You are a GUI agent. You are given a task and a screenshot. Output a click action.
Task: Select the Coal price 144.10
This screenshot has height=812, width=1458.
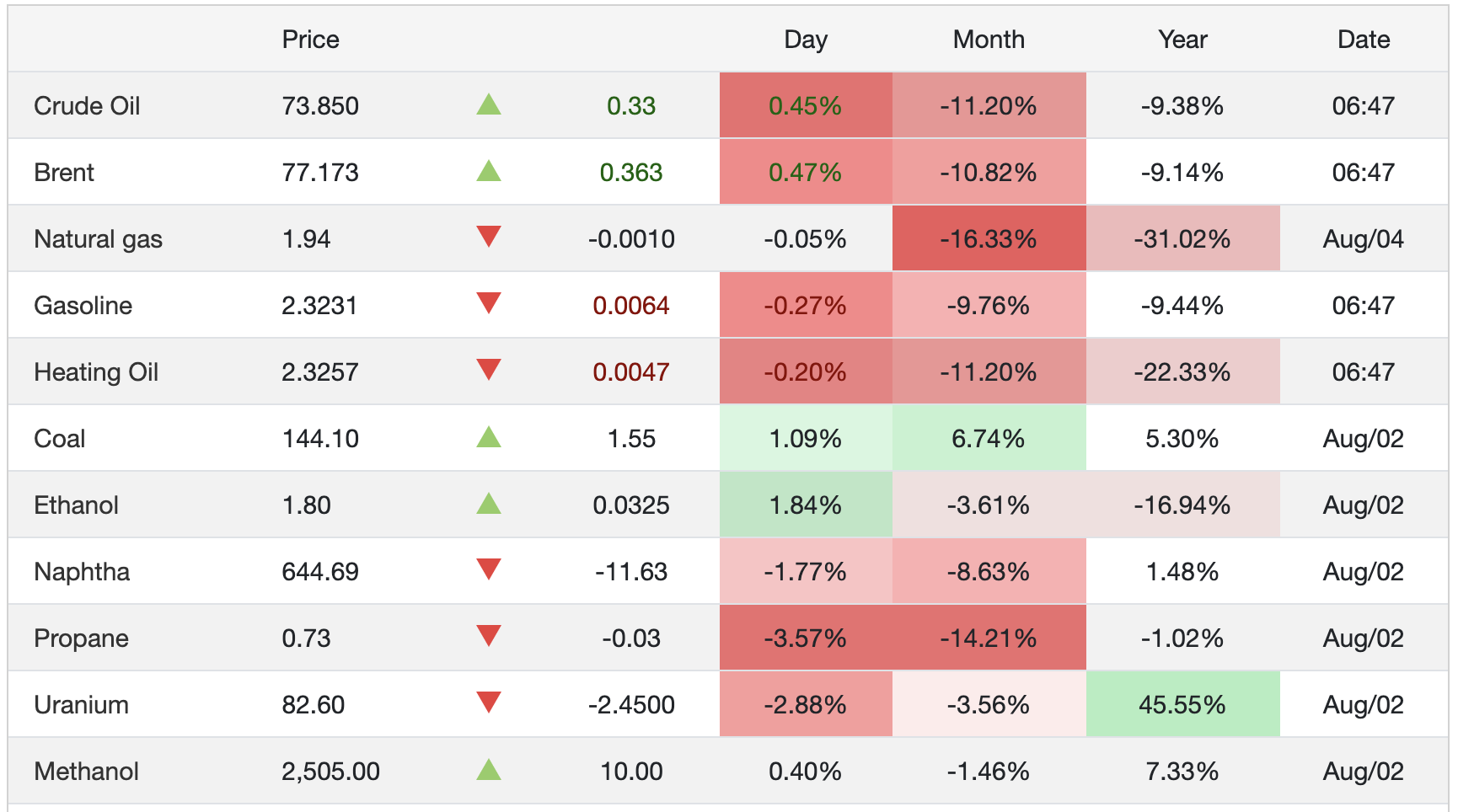(x=320, y=439)
